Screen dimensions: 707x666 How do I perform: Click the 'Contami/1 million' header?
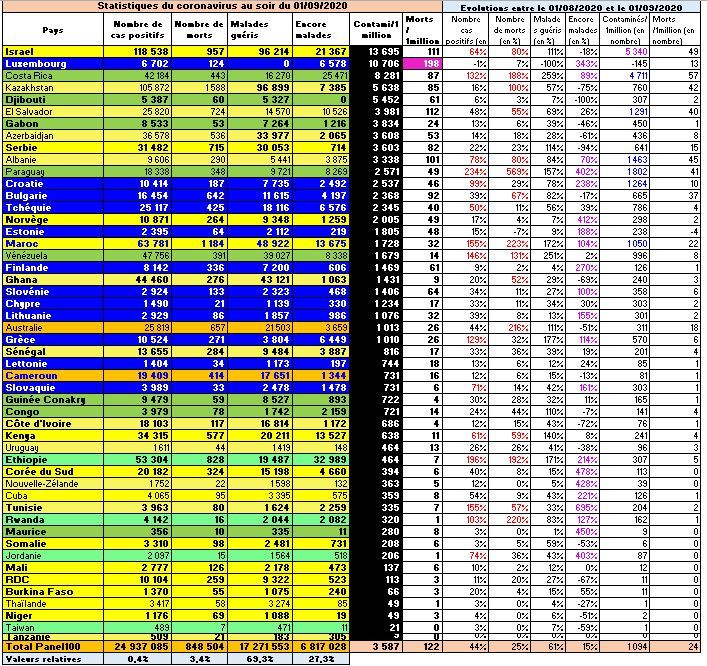[x=376, y=30]
